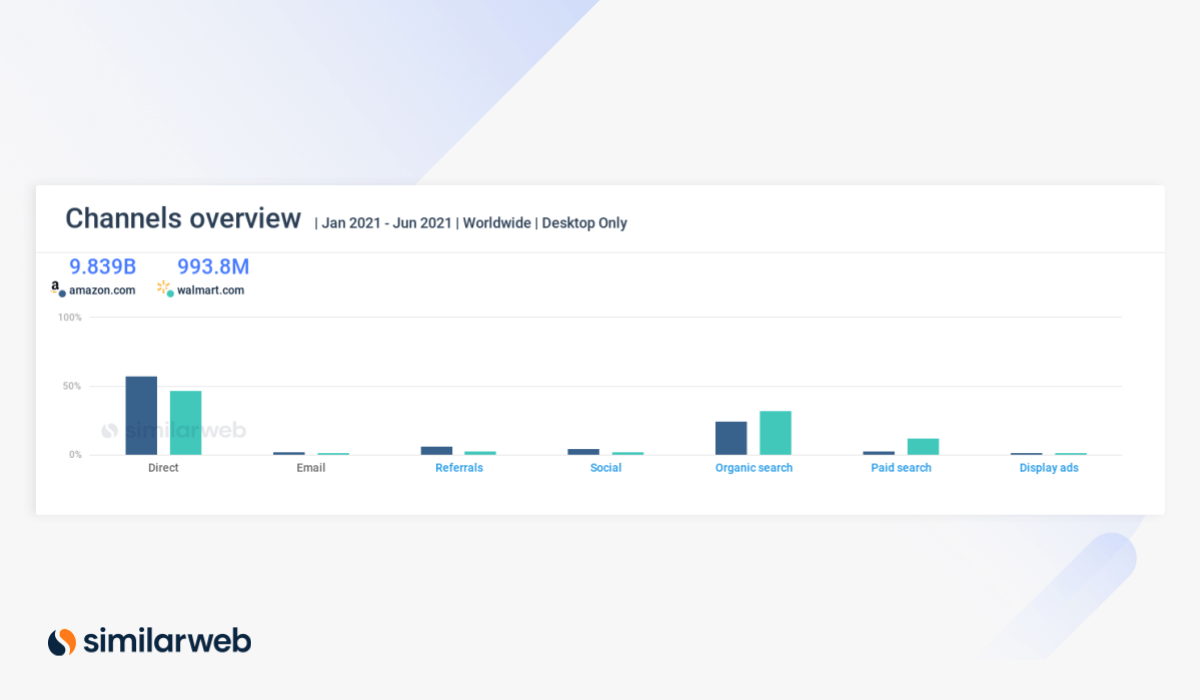The image size is (1200, 700).
Task: Click the 993.8M total visits value
Action: pos(213,266)
